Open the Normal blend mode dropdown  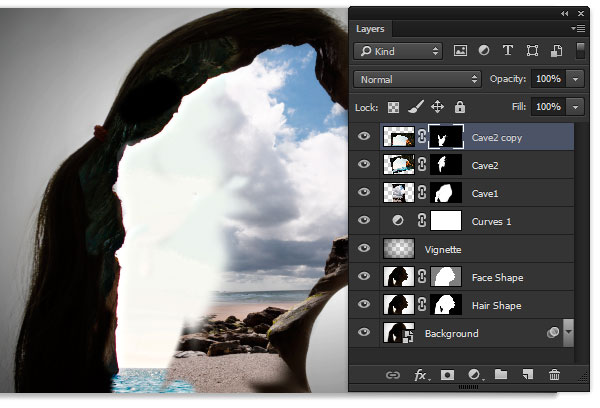point(417,79)
